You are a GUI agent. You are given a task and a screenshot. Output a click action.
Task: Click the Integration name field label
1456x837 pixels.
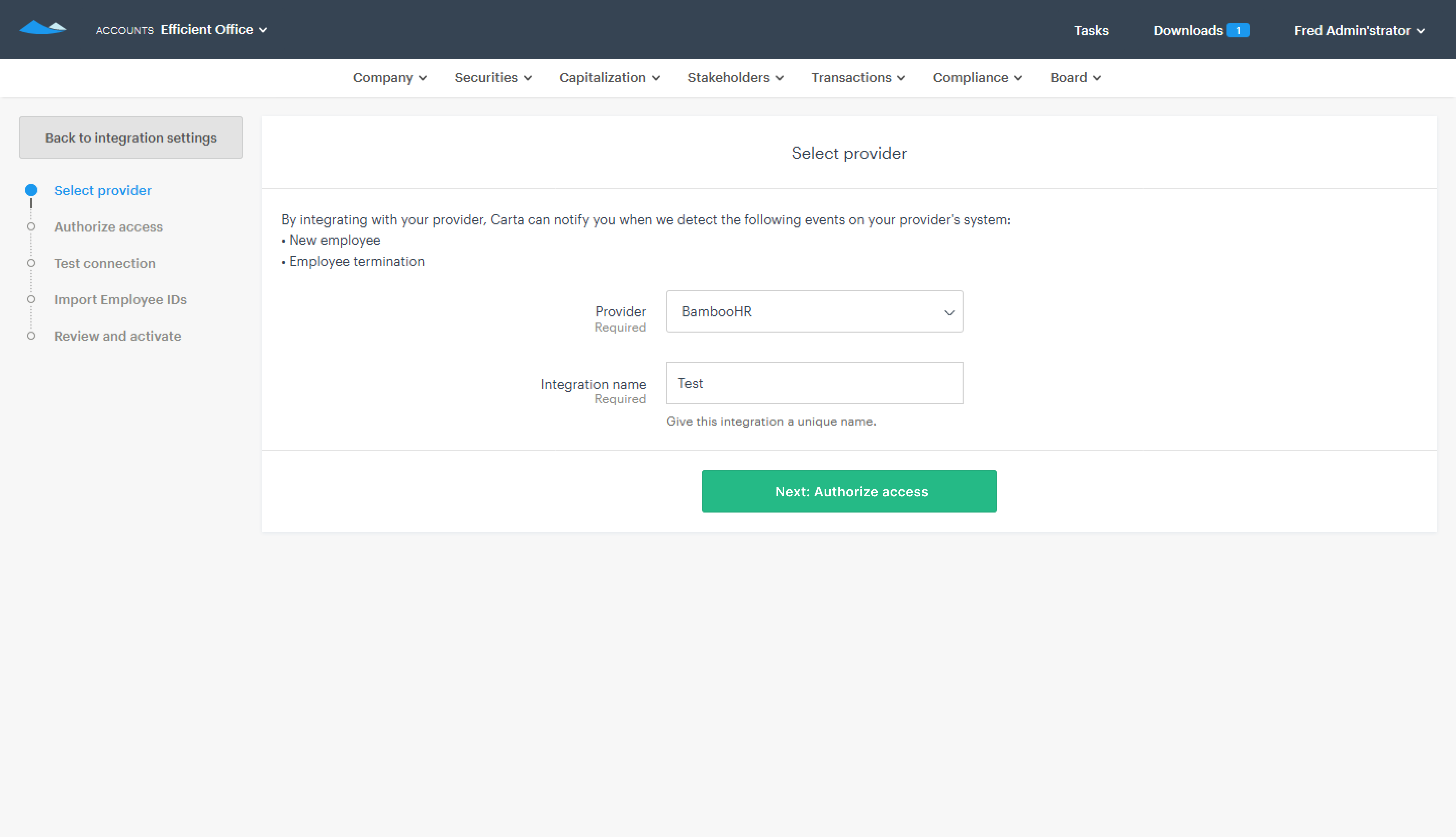point(593,384)
